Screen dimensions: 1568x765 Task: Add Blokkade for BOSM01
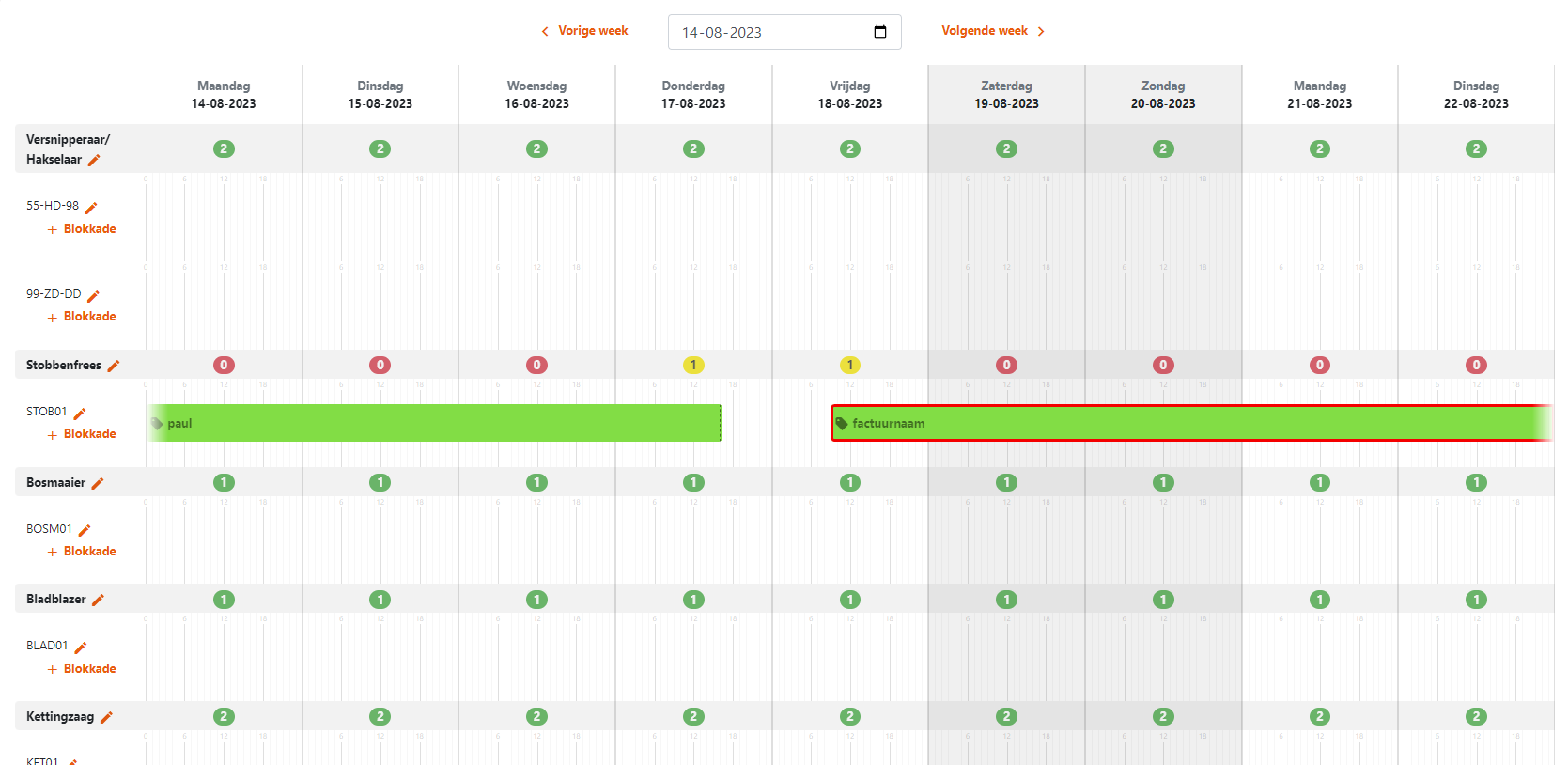[82, 552]
